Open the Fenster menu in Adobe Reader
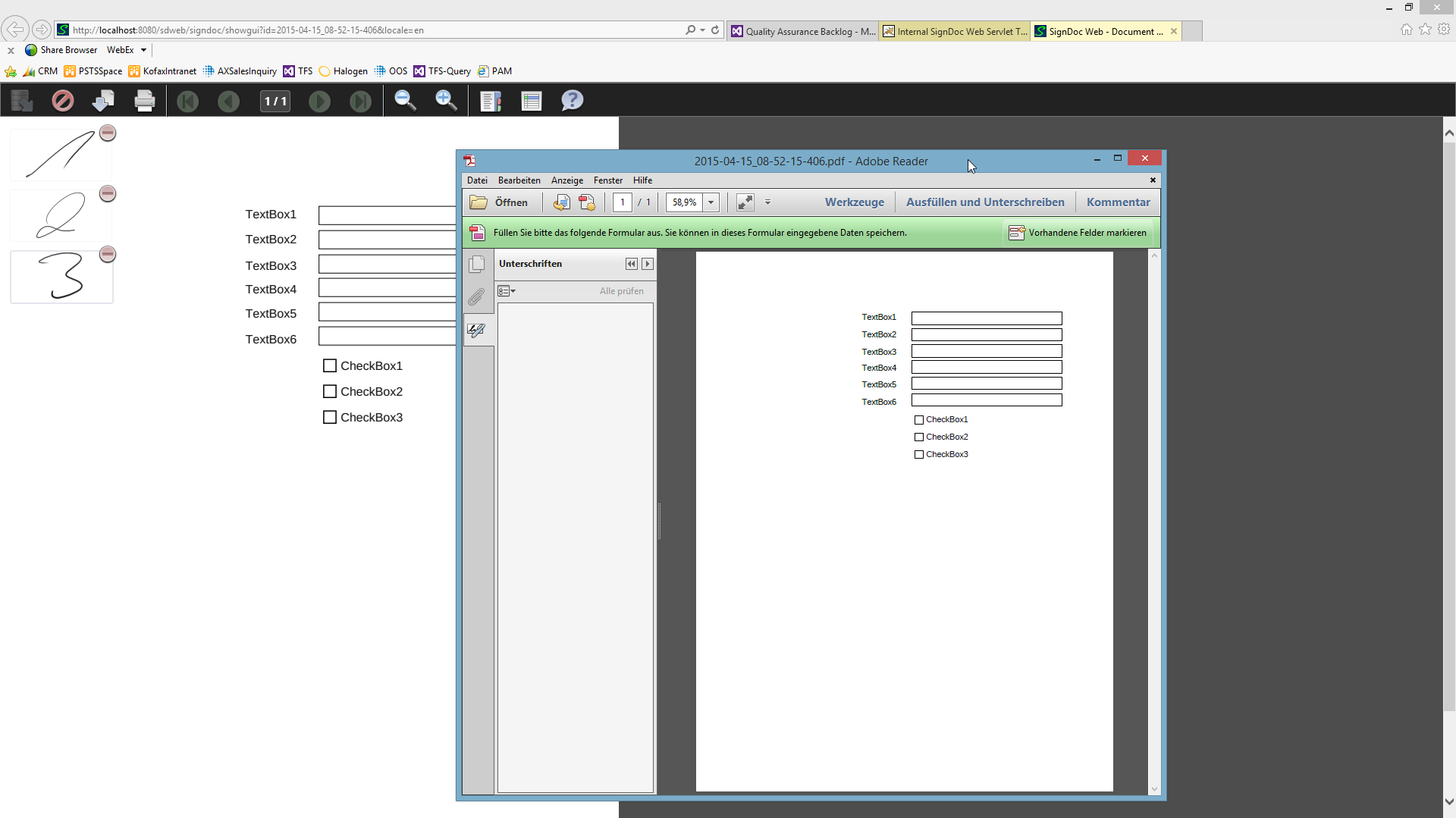The width and height of the screenshot is (1456, 818). [x=608, y=180]
